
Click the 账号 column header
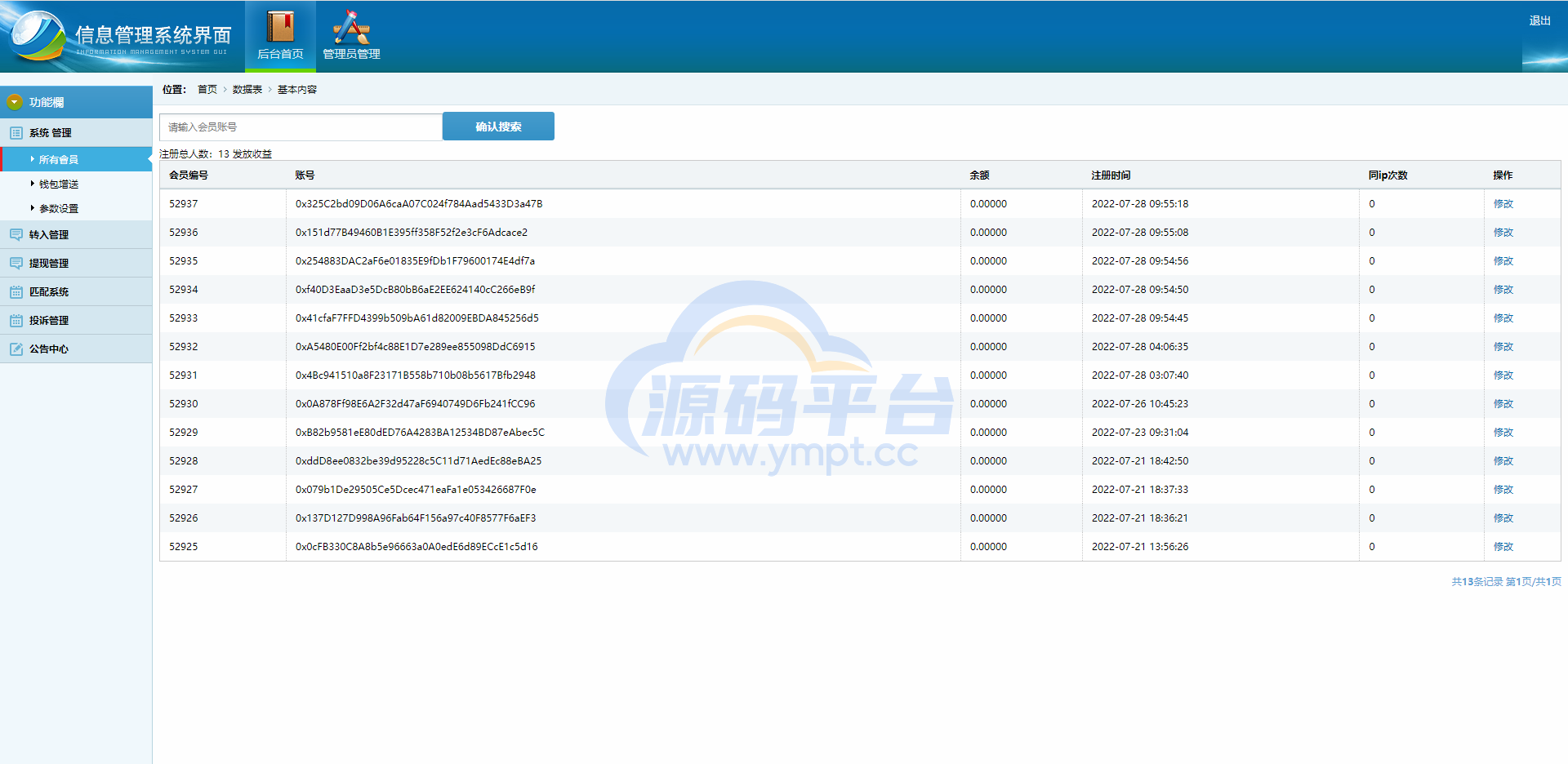(x=305, y=175)
